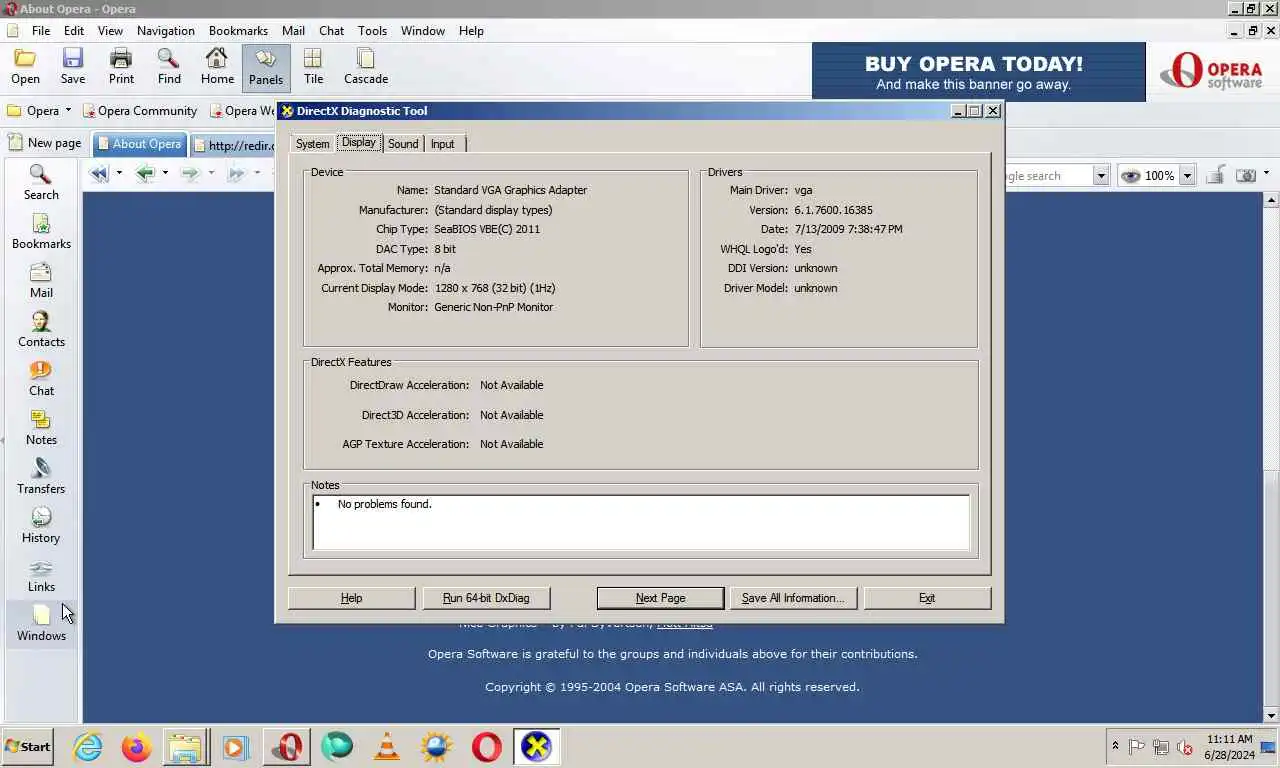Click New page button in tab bar
The image size is (1280, 768).
pyautogui.click(x=45, y=143)
